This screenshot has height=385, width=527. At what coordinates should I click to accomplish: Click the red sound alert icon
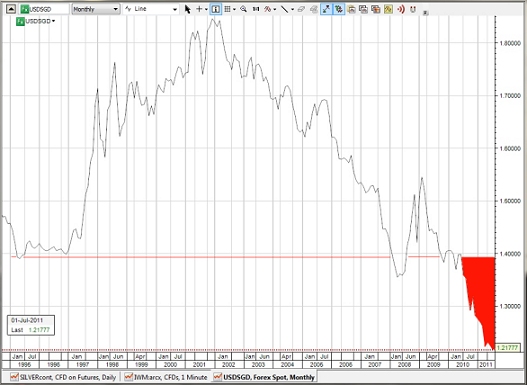click(x=401, y=9)
